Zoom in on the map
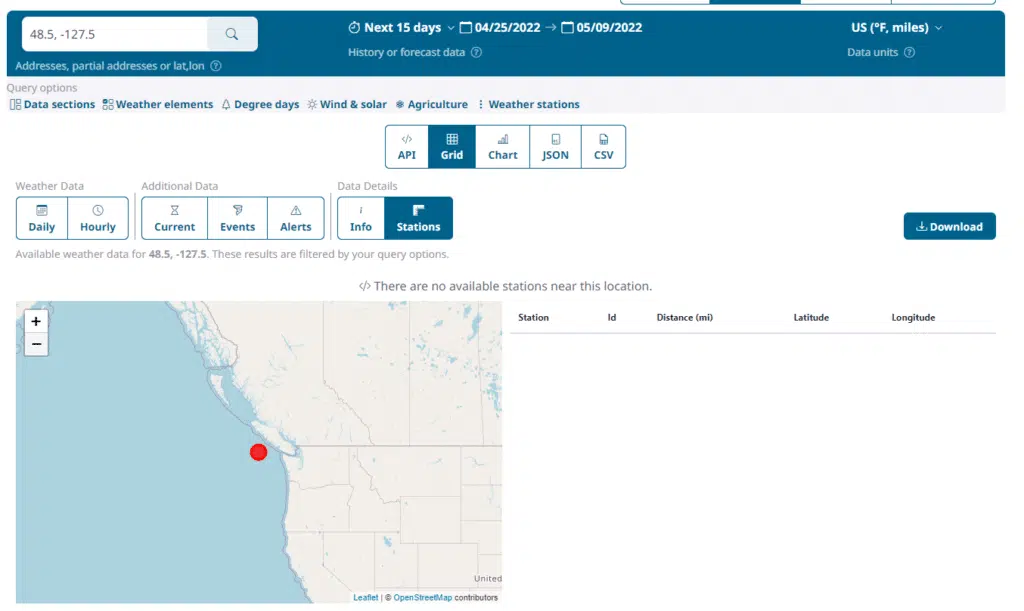This screenshot has height=611, width=1024. tap(36, 321)
